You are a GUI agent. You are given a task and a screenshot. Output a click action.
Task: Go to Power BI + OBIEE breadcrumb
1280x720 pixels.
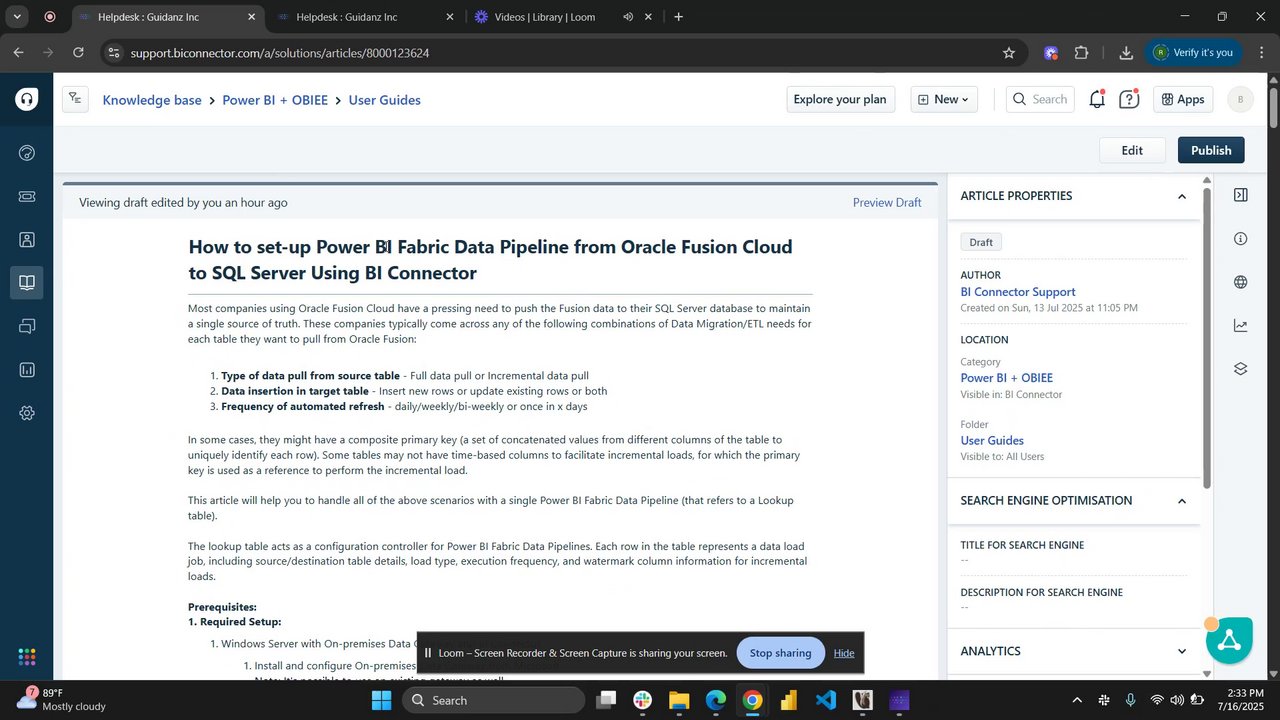[x=275, y=100]
